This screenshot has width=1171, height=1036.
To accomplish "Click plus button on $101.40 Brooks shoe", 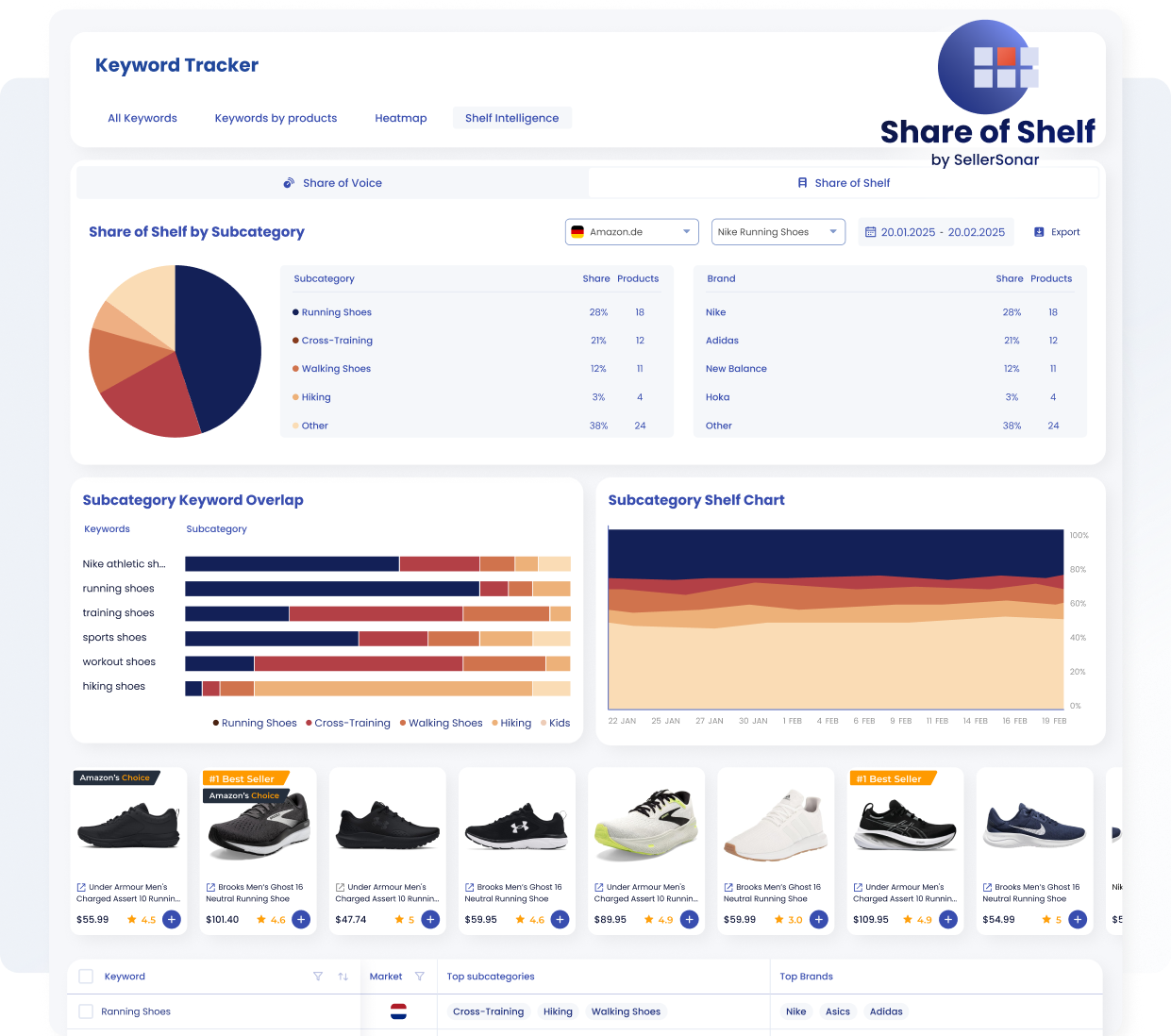I will pyautogui.click(x=301, y=919).
